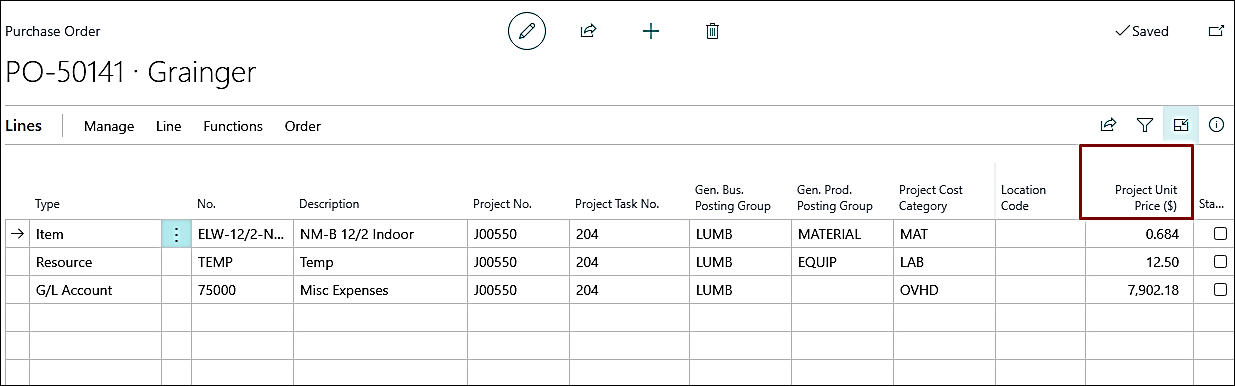This screenshot has width=1235, height=386.
Task: Click the Temp description cell
Action: [x=380, y=262]
